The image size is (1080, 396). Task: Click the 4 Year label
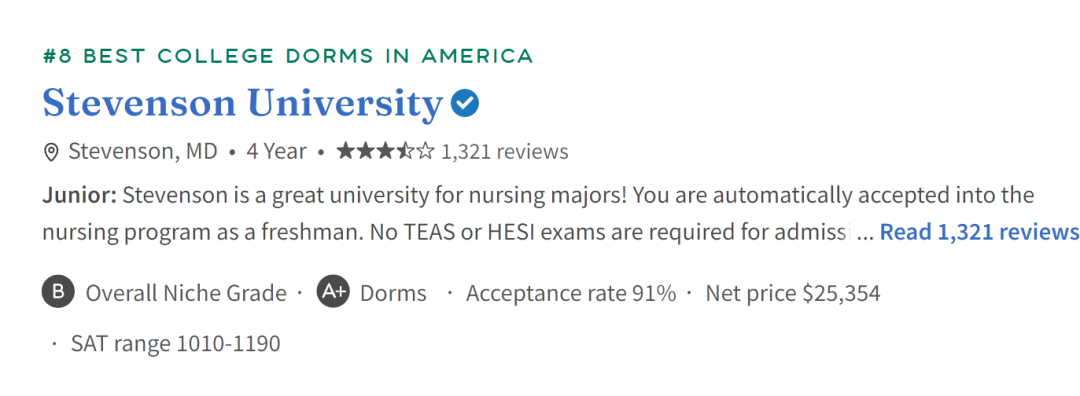[x=276, y=152]
